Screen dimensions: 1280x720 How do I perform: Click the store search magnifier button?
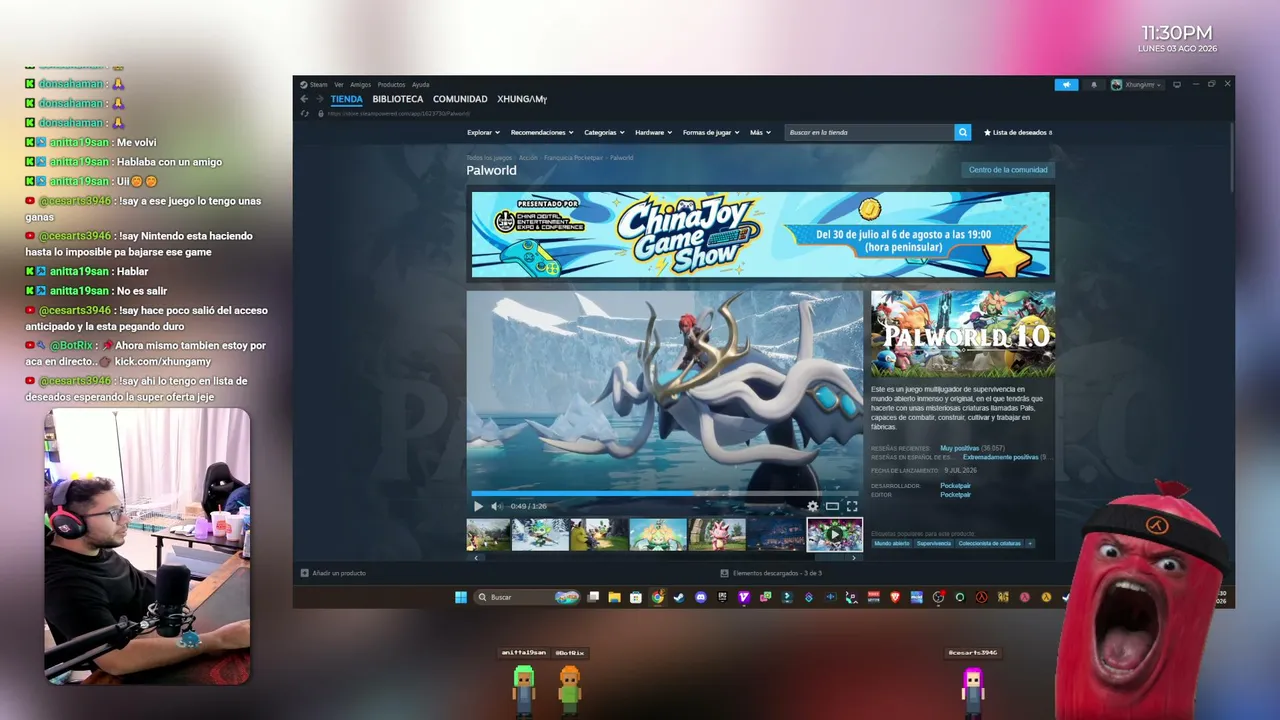click(963, 132)
